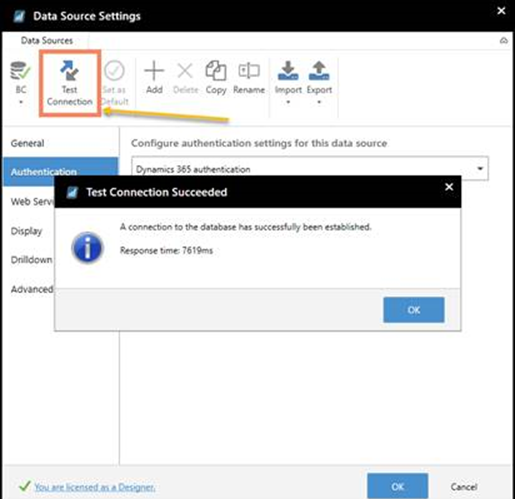Click the information icon in dialog
515x499 pixels.
pos(87,248)
